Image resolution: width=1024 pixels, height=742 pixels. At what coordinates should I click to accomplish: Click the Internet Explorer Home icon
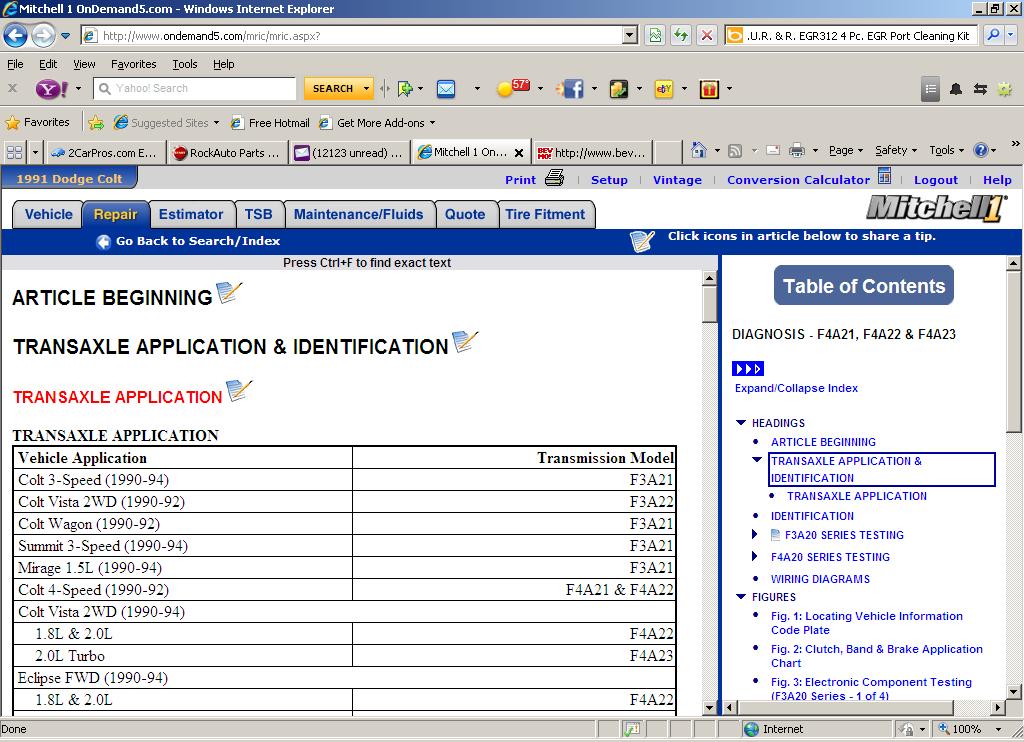coord(698,151)
